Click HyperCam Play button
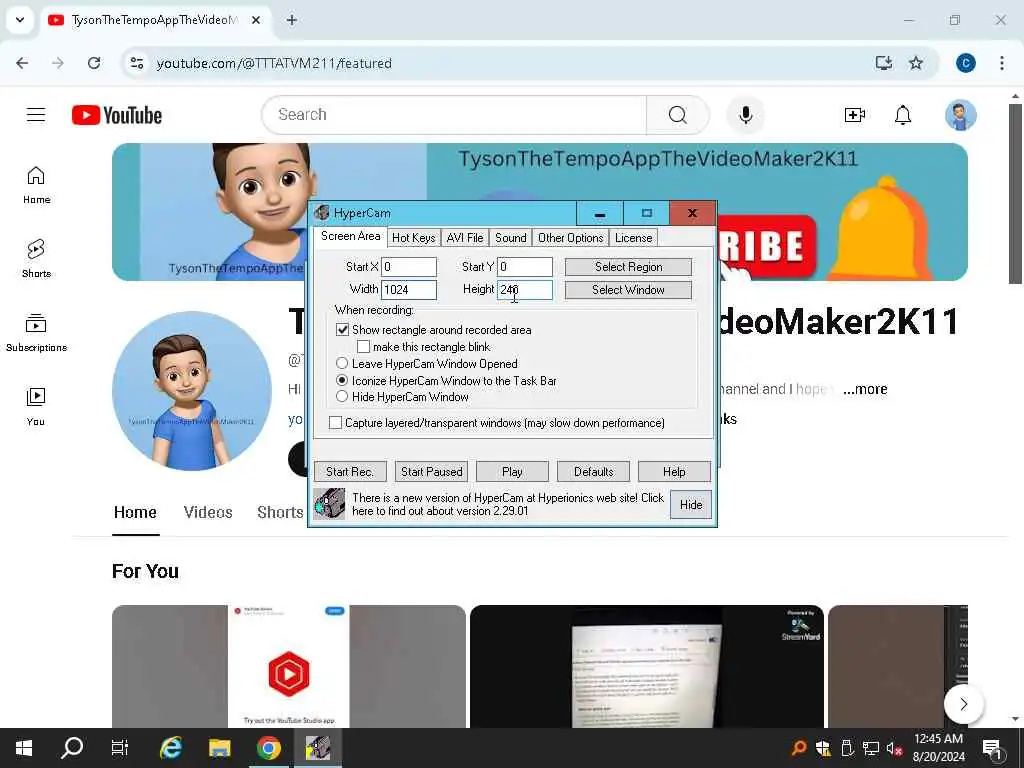The width and height of the screenshot is (1024, 768). pyautogui.click(x=512, y=472)
